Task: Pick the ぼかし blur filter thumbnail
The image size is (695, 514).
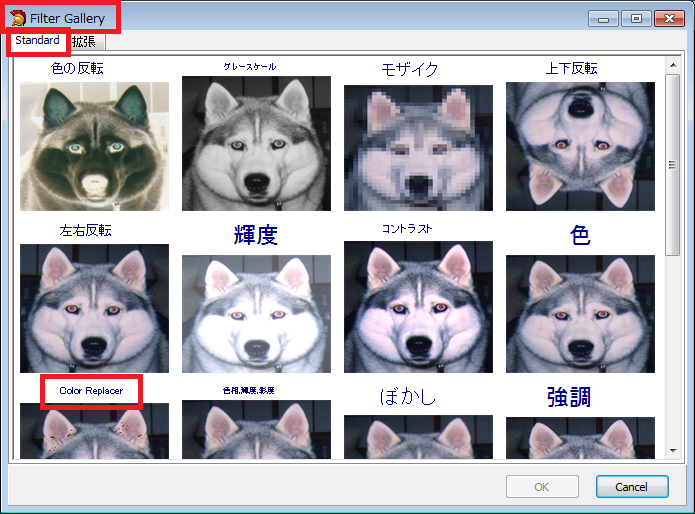Action: [418, 437]
